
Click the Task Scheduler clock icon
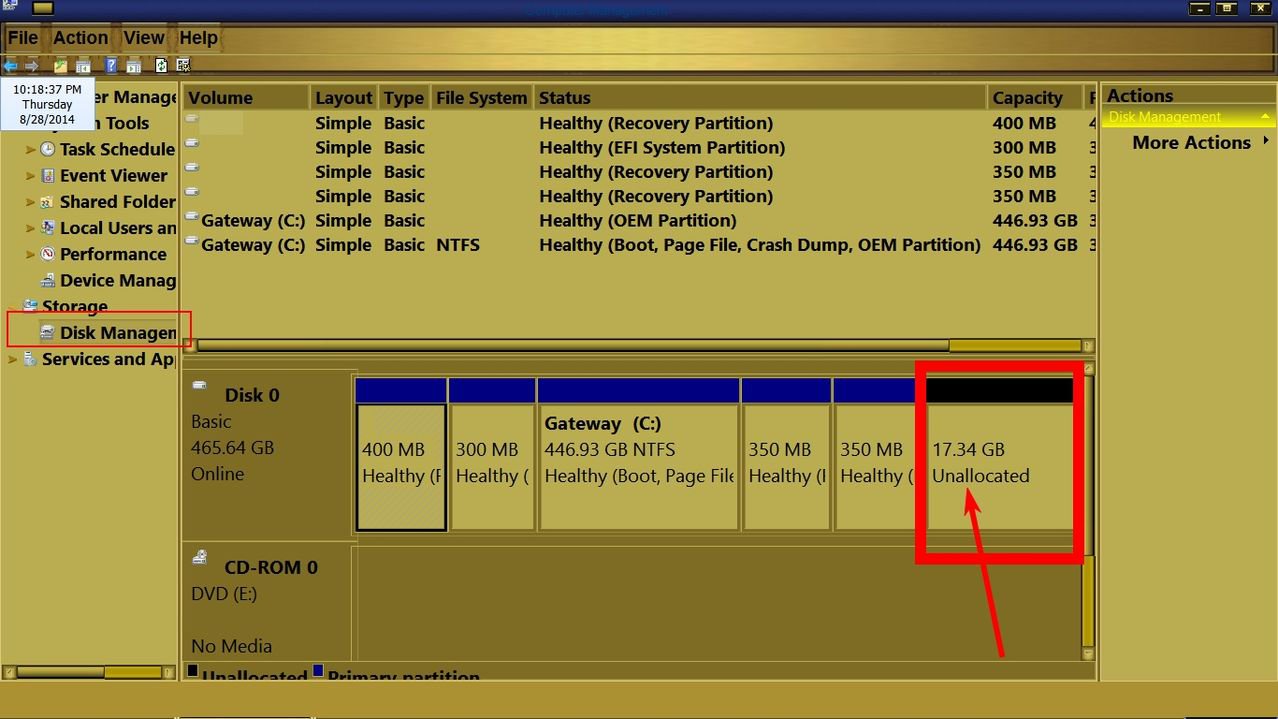point(47,149)
